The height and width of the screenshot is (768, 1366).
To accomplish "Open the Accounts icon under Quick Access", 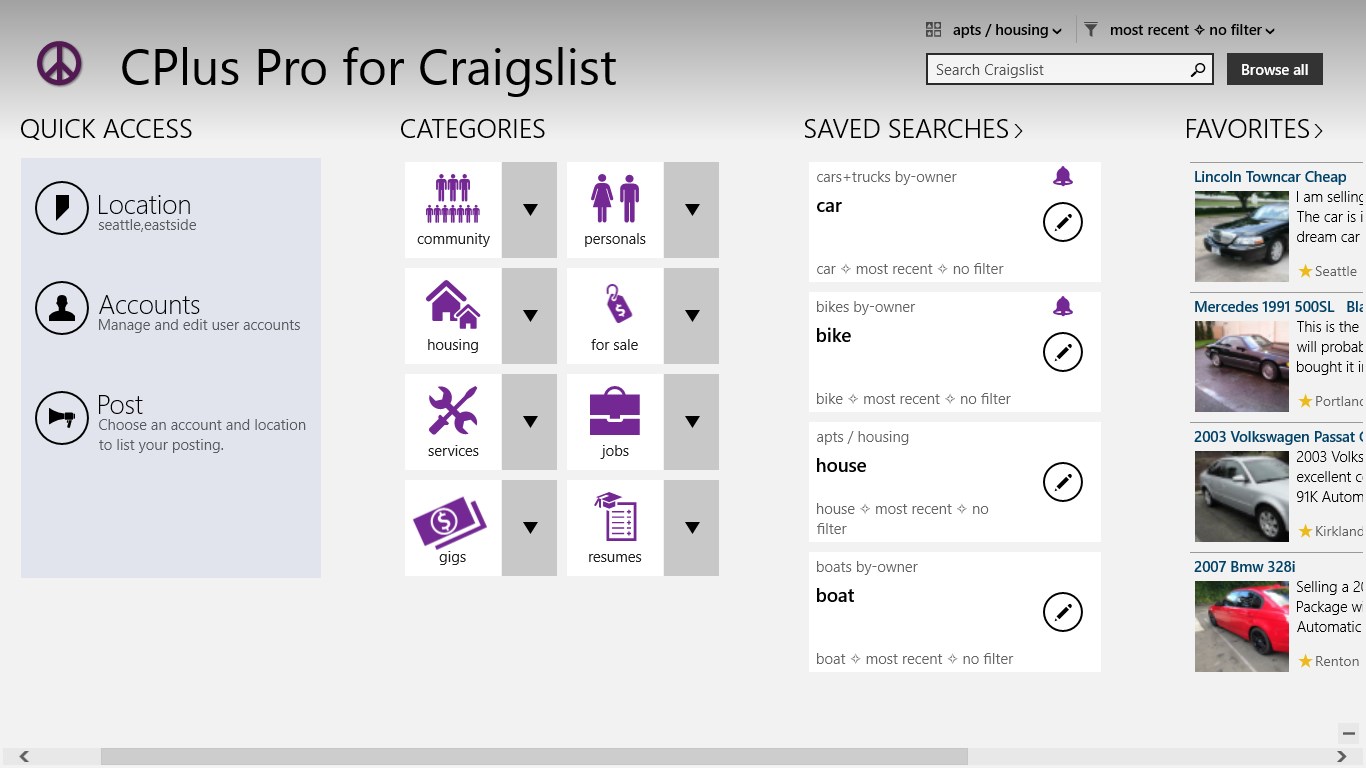I will coord(61,308).
